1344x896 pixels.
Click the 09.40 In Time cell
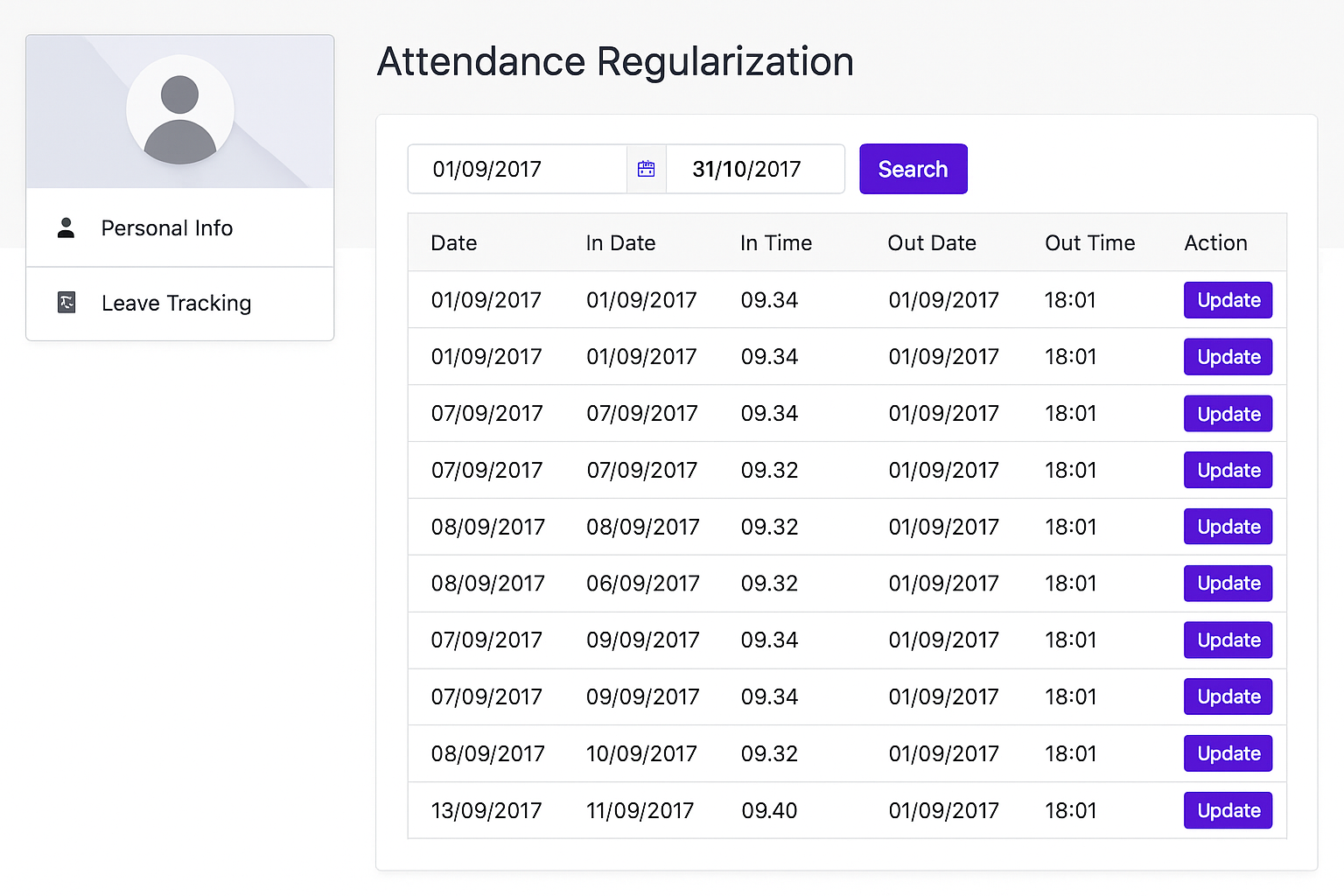[769, 810]
